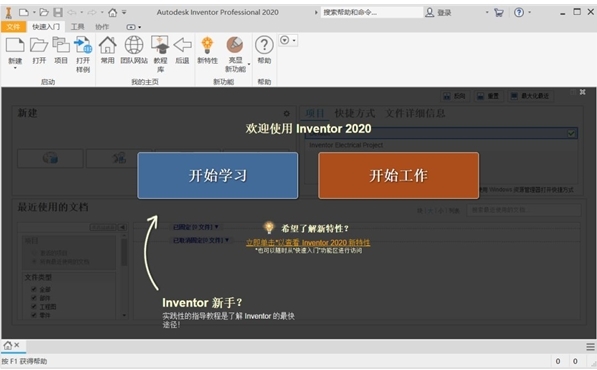The height and width of the screenshot is (370, 597).
Task: Click the 后退 back arrow icon
Action: tap(182, 45)
